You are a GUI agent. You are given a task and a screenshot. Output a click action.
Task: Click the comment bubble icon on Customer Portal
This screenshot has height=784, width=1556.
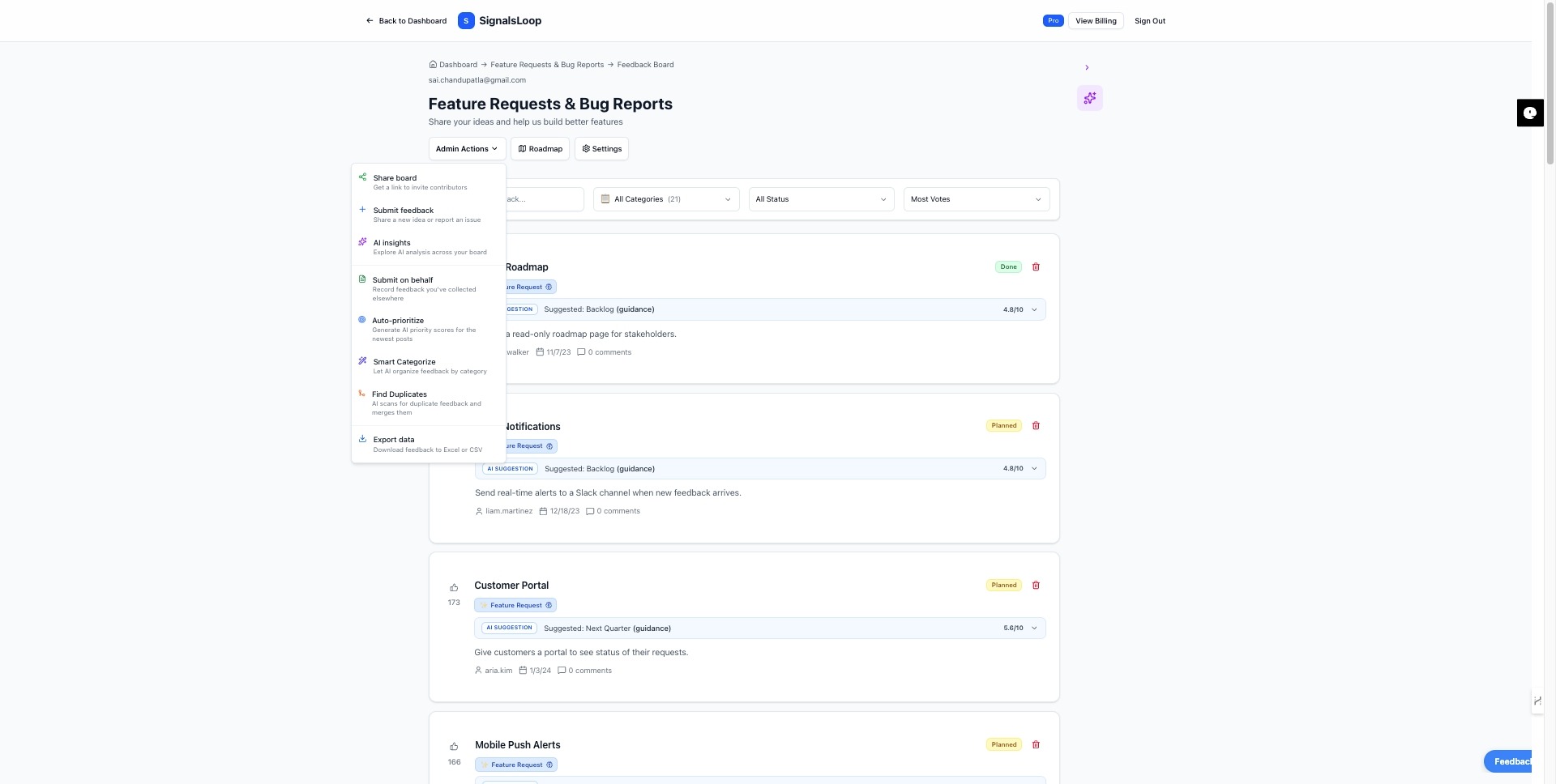click(562, 671)
